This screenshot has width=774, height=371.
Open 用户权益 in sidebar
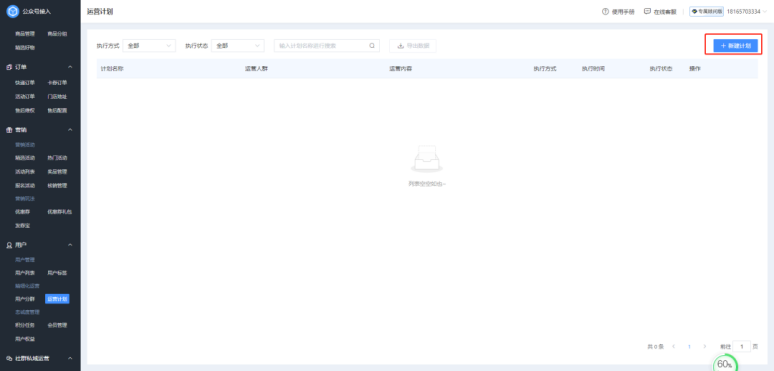click(x=25, y=339)
